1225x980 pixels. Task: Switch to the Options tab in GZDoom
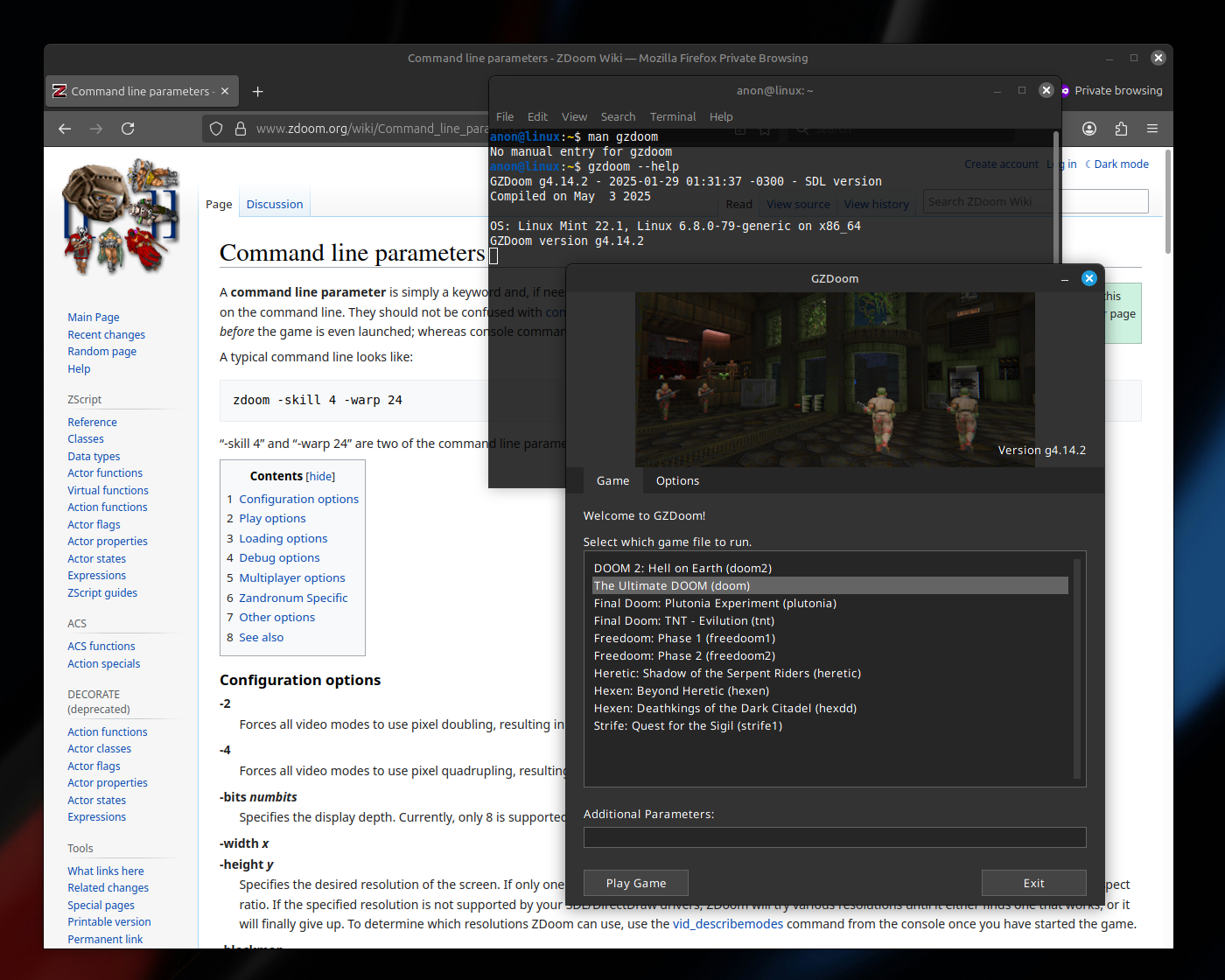[x=677, y=480]
